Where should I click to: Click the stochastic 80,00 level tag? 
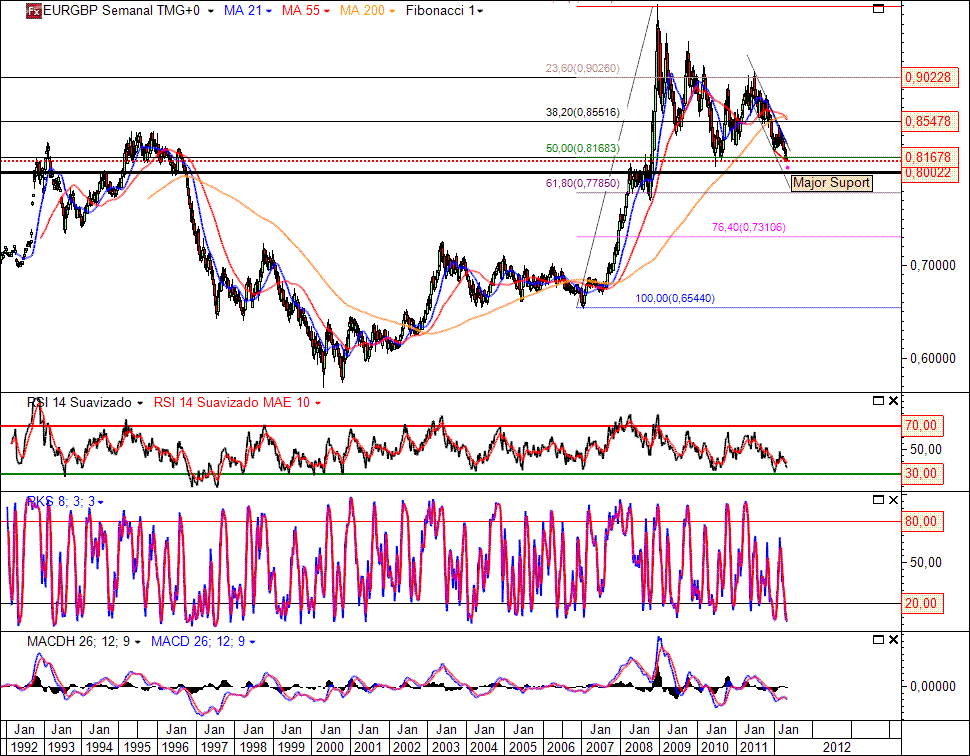(x=923, y=522)
